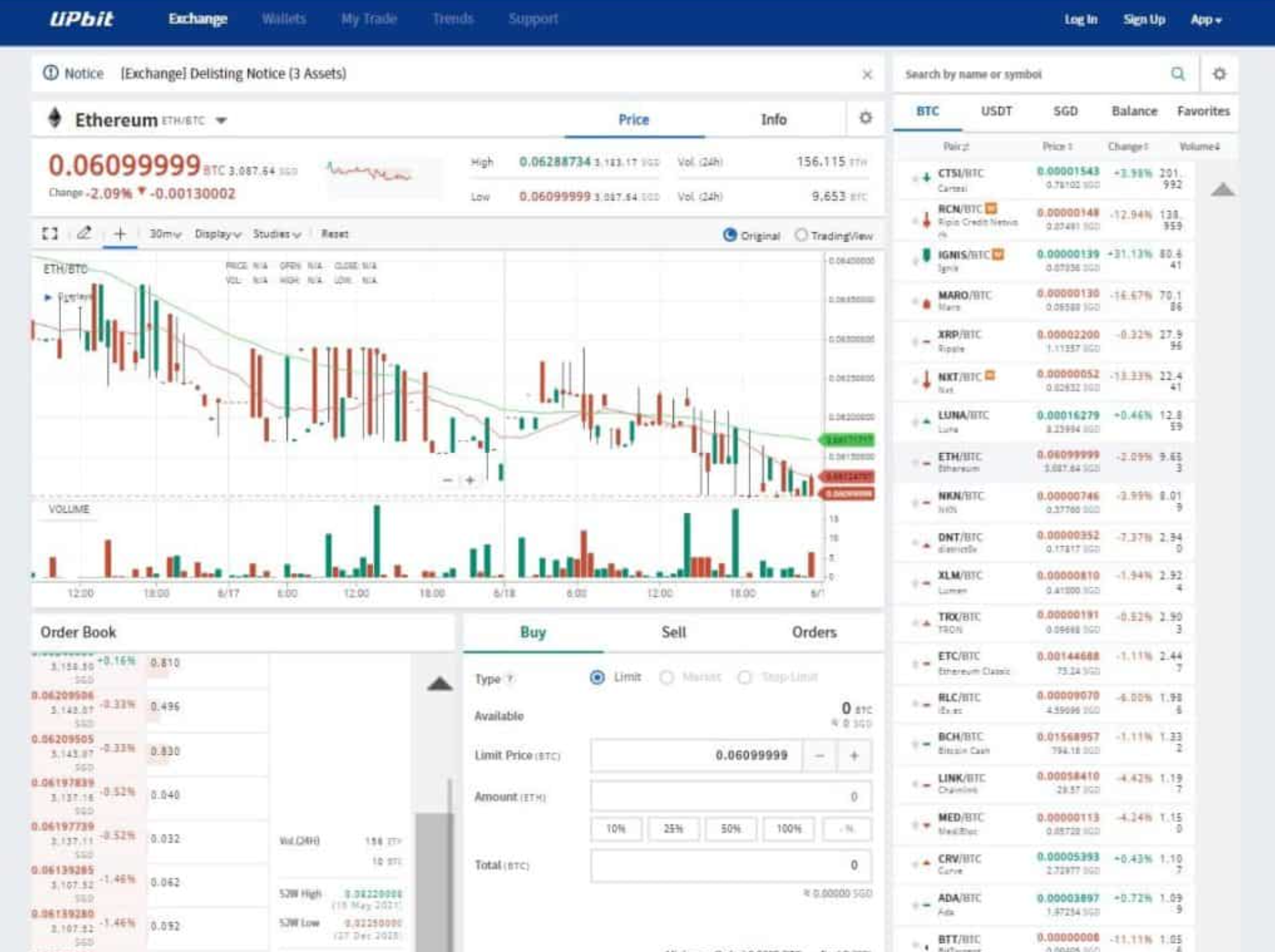This screenshot has height=952, width=1275.
Task: Sort market list by Change
Action: click(x=1128, y=147)
